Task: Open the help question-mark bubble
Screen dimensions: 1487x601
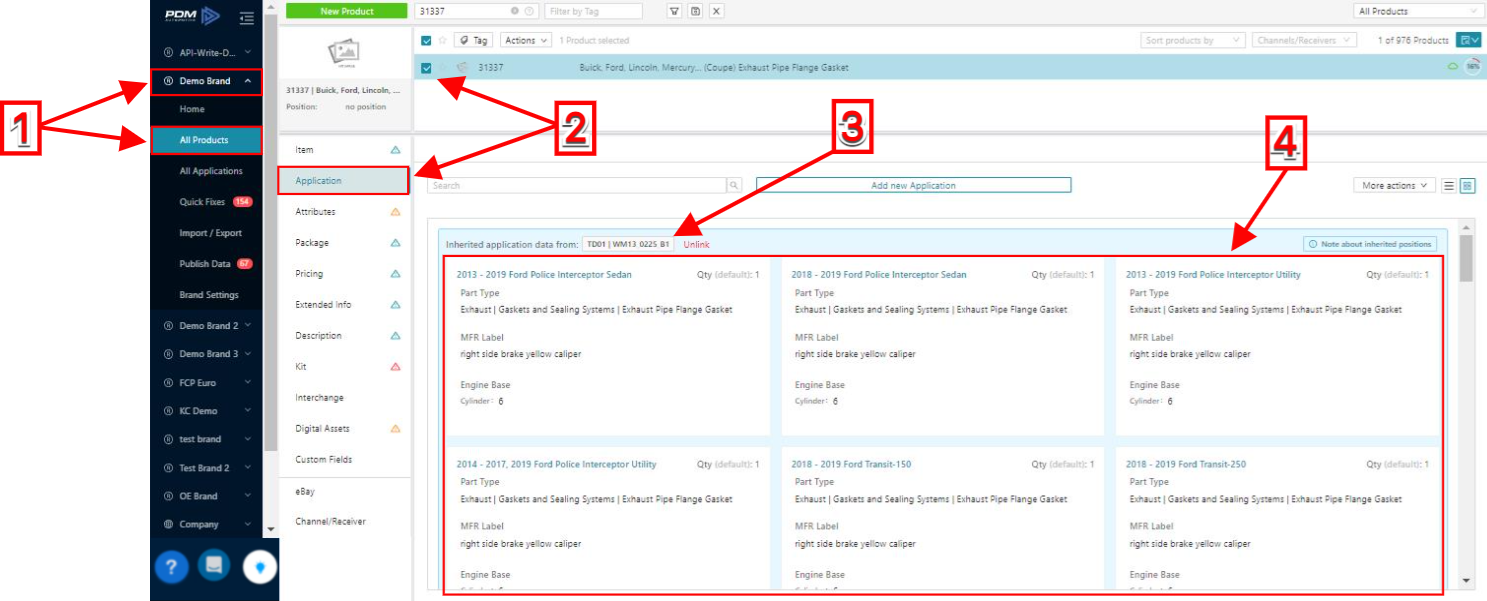Action: point(172,566)
